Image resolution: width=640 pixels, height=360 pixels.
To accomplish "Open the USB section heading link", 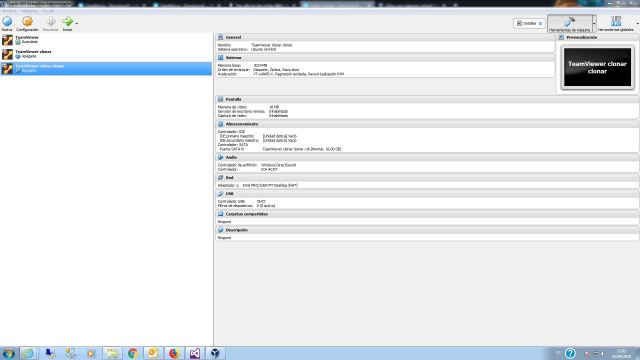I will click(229, 193).
